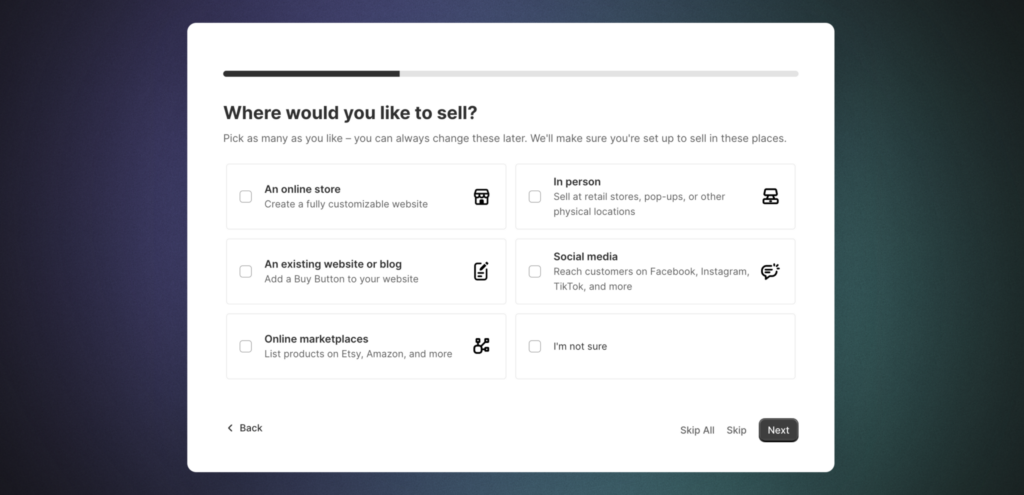1024x495 pixels.
Task: Click the point-of-sale icon for In person
Action: (770, 196)
